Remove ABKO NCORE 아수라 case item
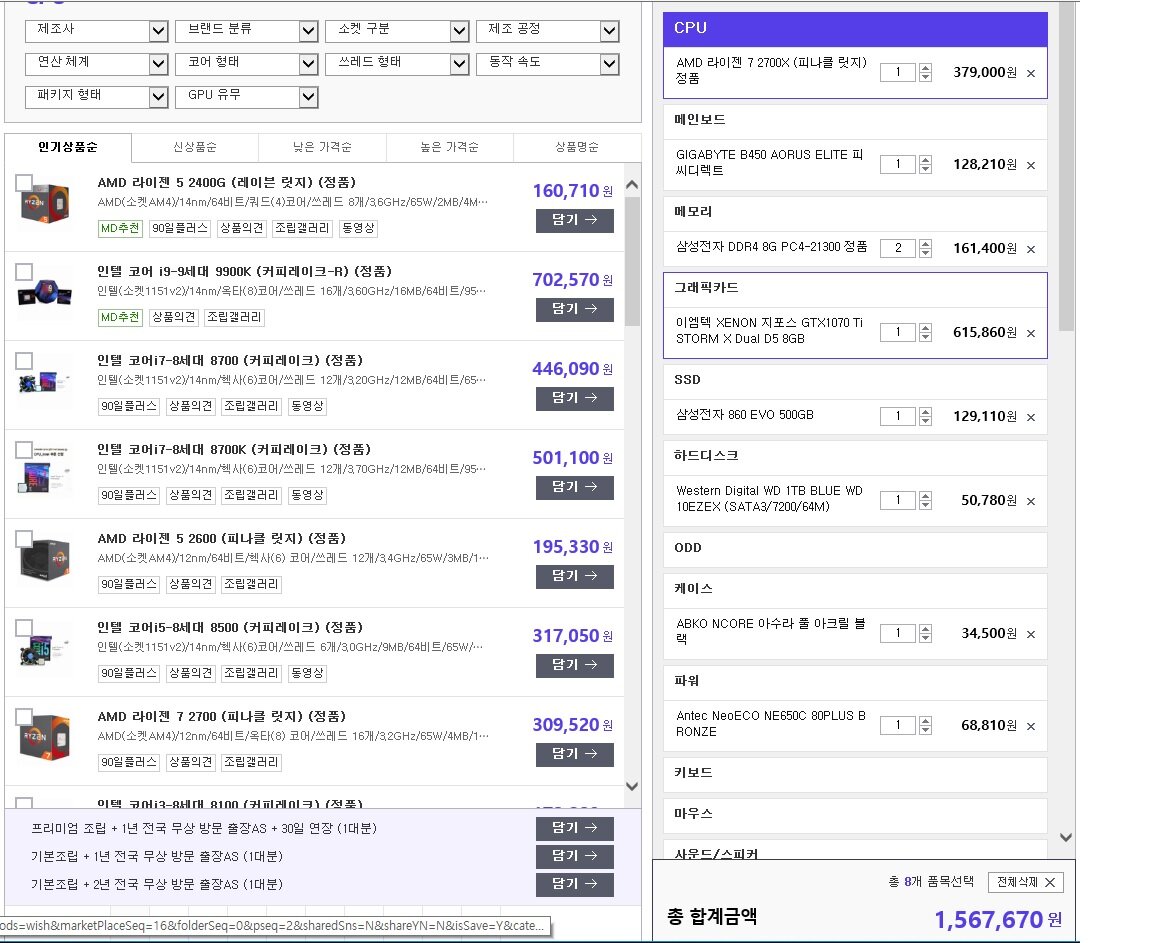 point(1031,635)
